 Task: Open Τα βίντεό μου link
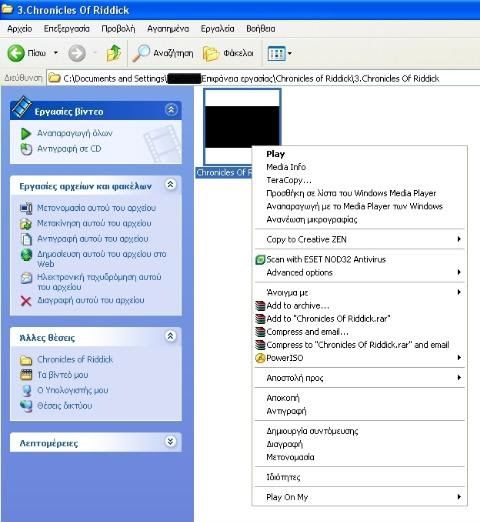tap(63, 375)
